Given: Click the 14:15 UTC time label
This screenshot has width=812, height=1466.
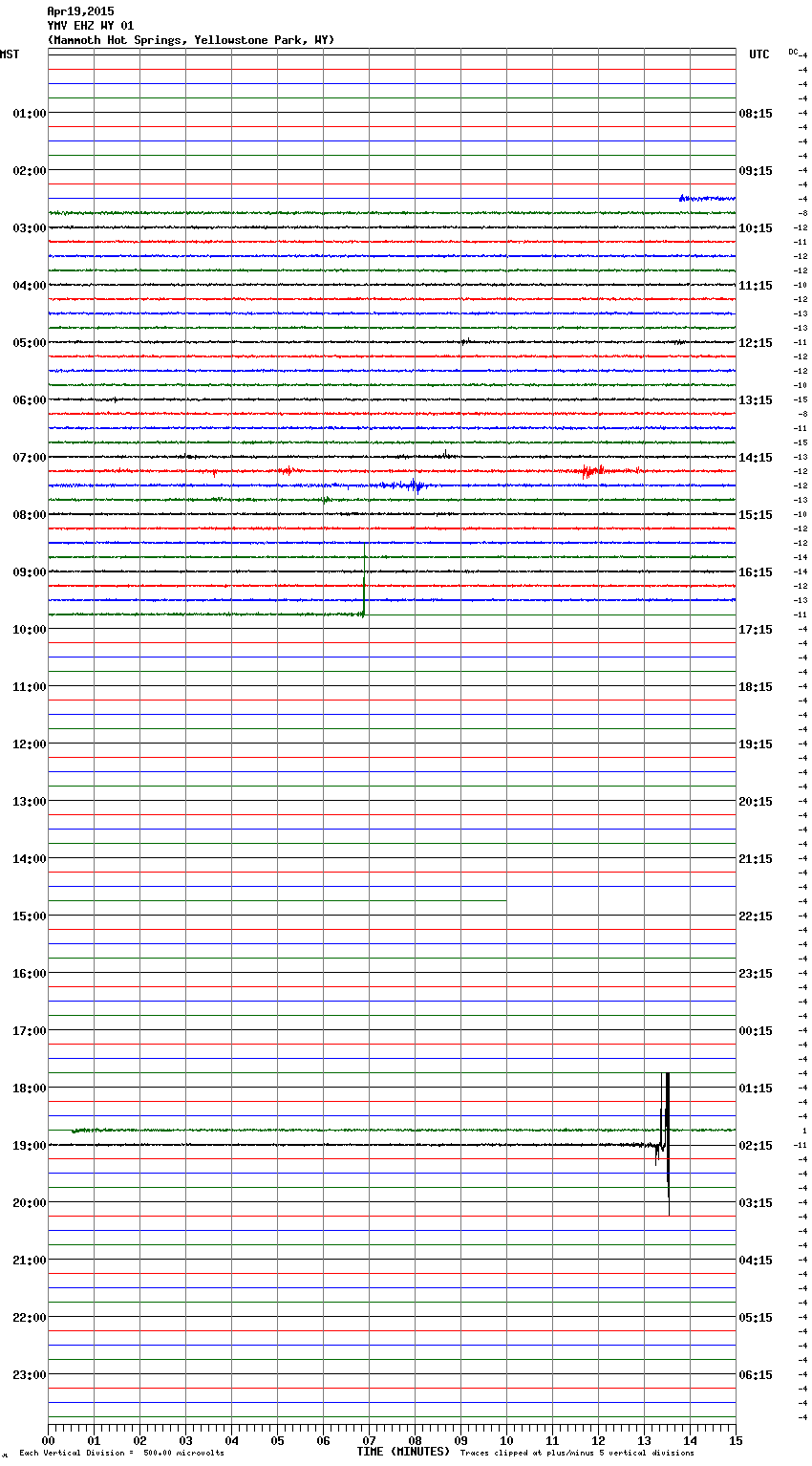Looking at the screenshot, I should (756, 458).
